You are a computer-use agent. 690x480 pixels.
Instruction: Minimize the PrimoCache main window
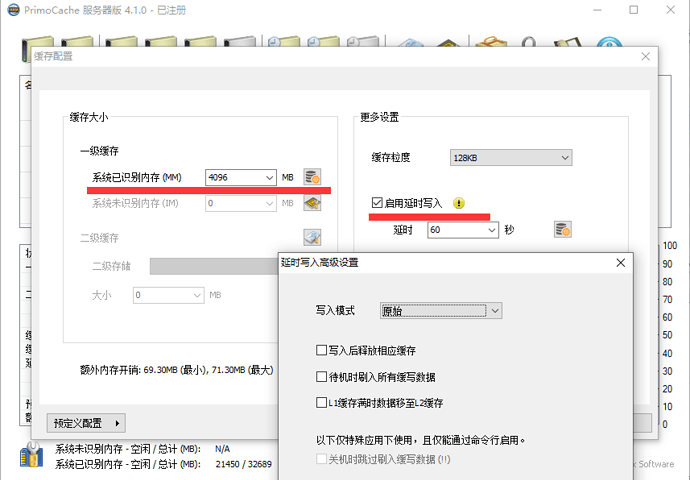point(597,10)
